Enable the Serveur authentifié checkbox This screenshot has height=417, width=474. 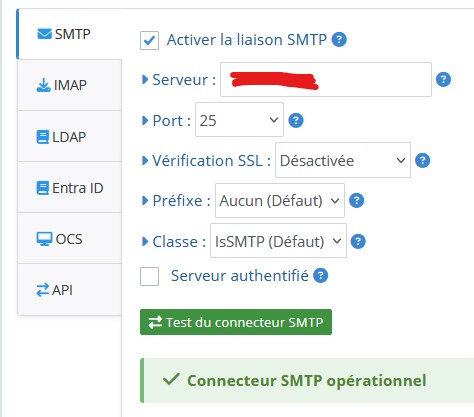[149, 276]
